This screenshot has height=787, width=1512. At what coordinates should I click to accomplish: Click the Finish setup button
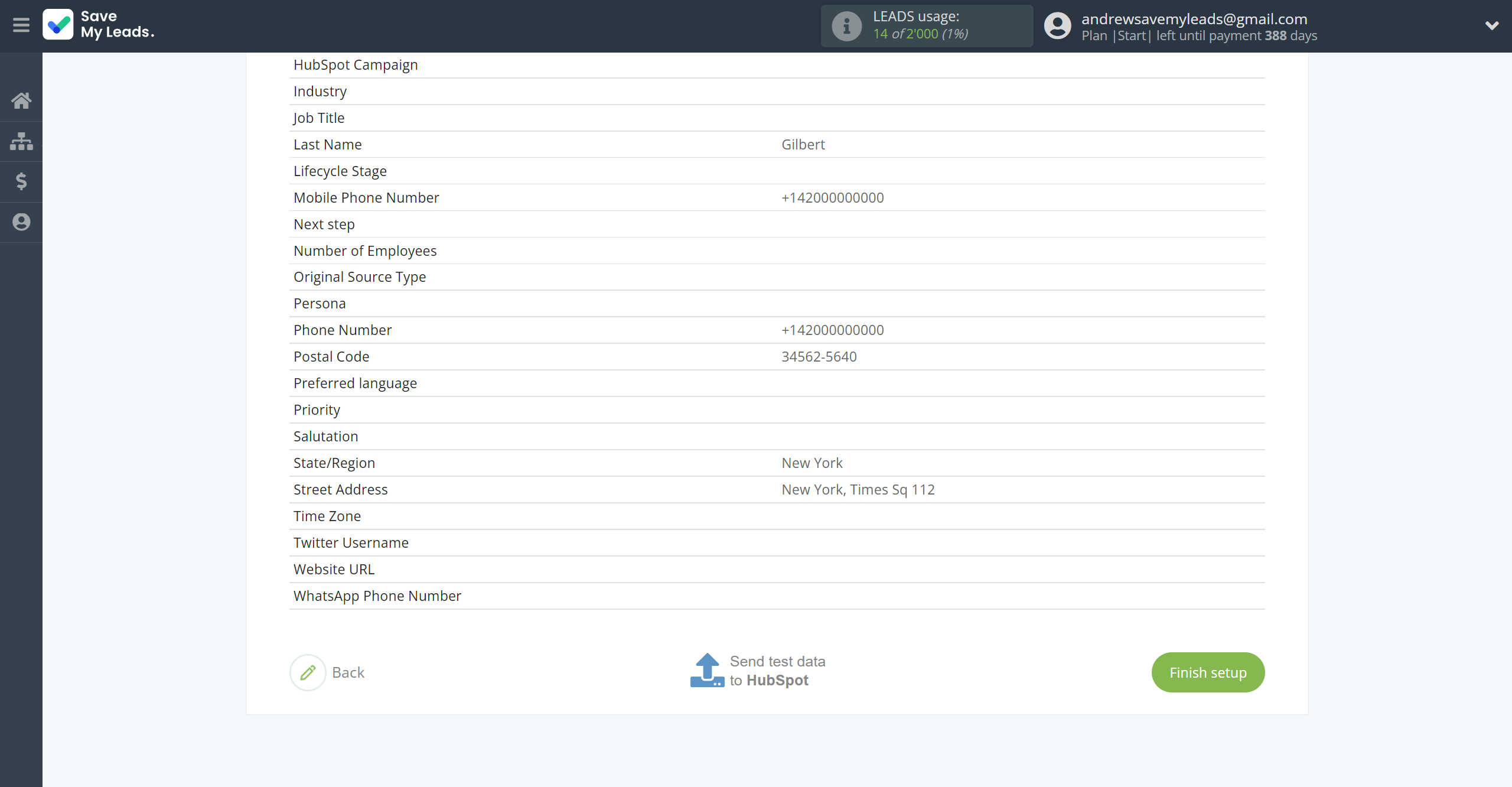click(1208, 672)
